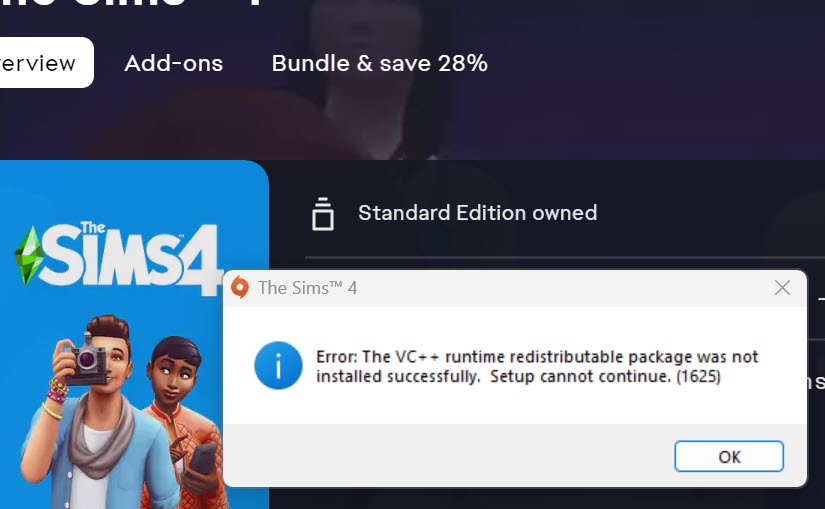Click the Standard Edition owned stack icon
This screenshot has height=509, width=825.
point(322,213)
